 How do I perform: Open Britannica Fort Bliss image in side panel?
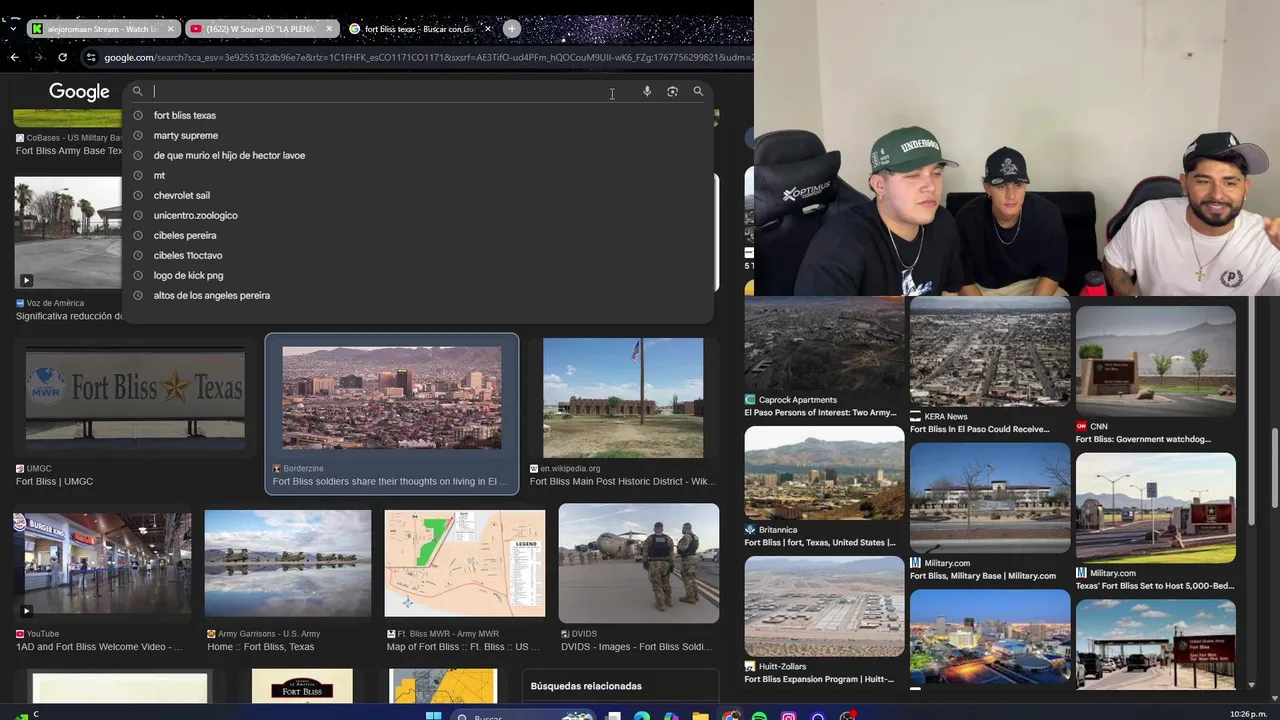point(824,474)
